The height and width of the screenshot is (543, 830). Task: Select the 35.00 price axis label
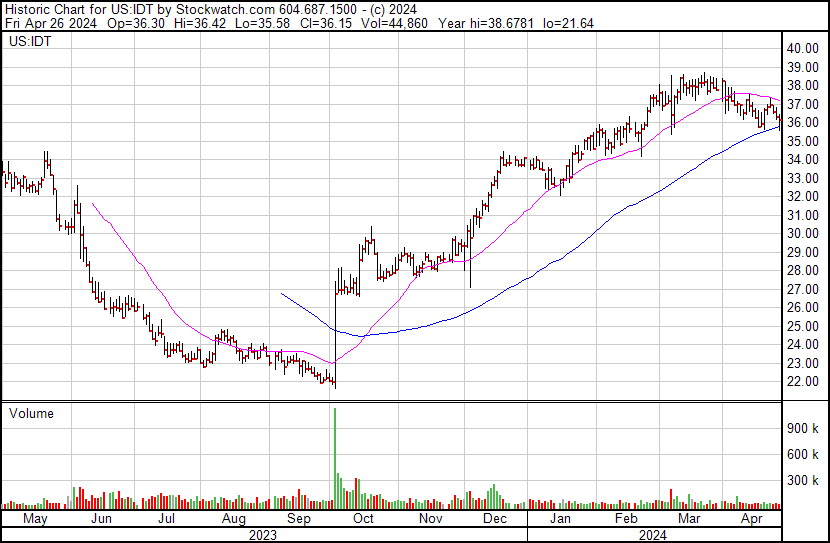pyautogui.click(x=803, y=141)
